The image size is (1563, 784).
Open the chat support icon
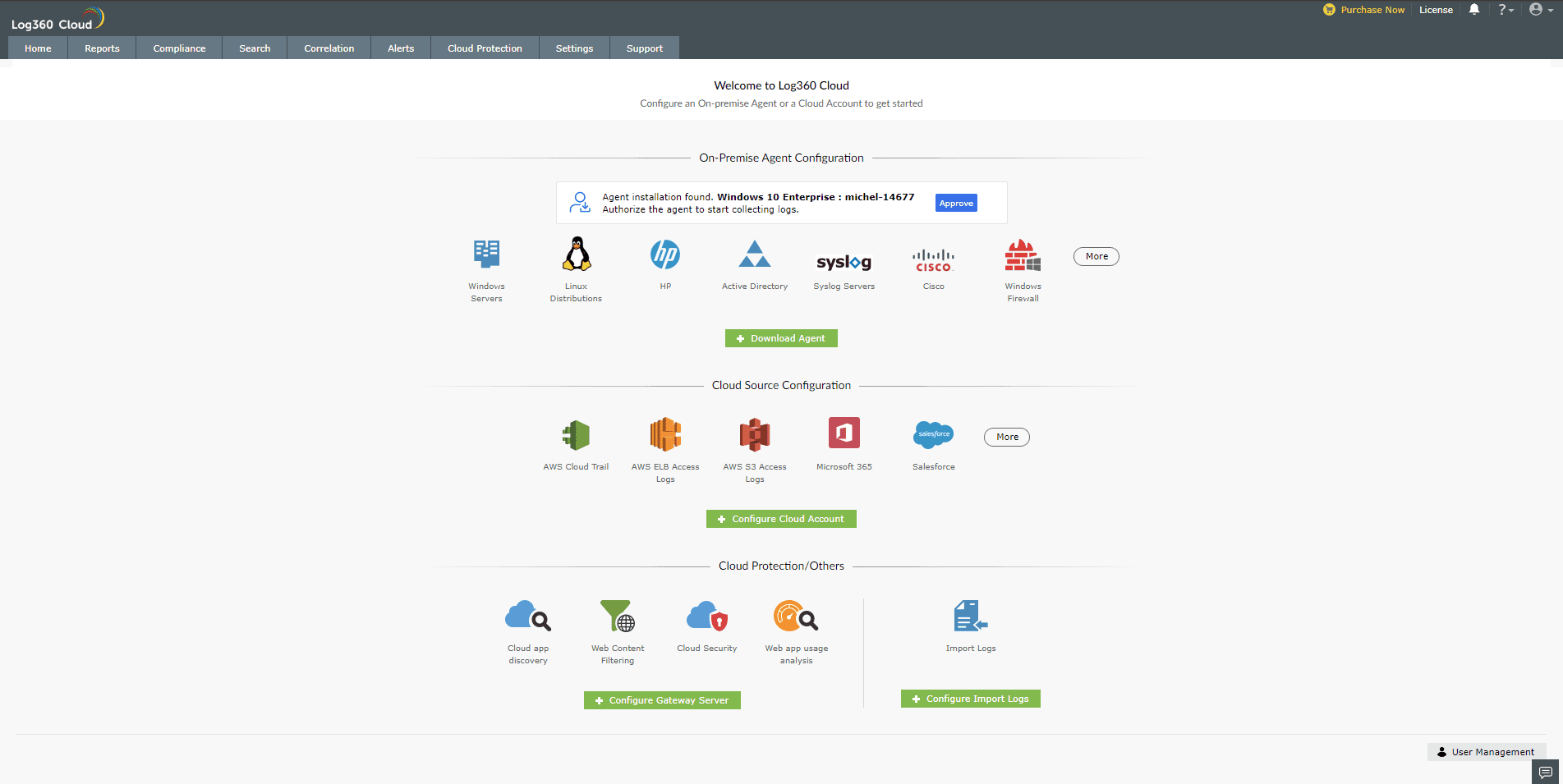click(x=1546, y=773)
